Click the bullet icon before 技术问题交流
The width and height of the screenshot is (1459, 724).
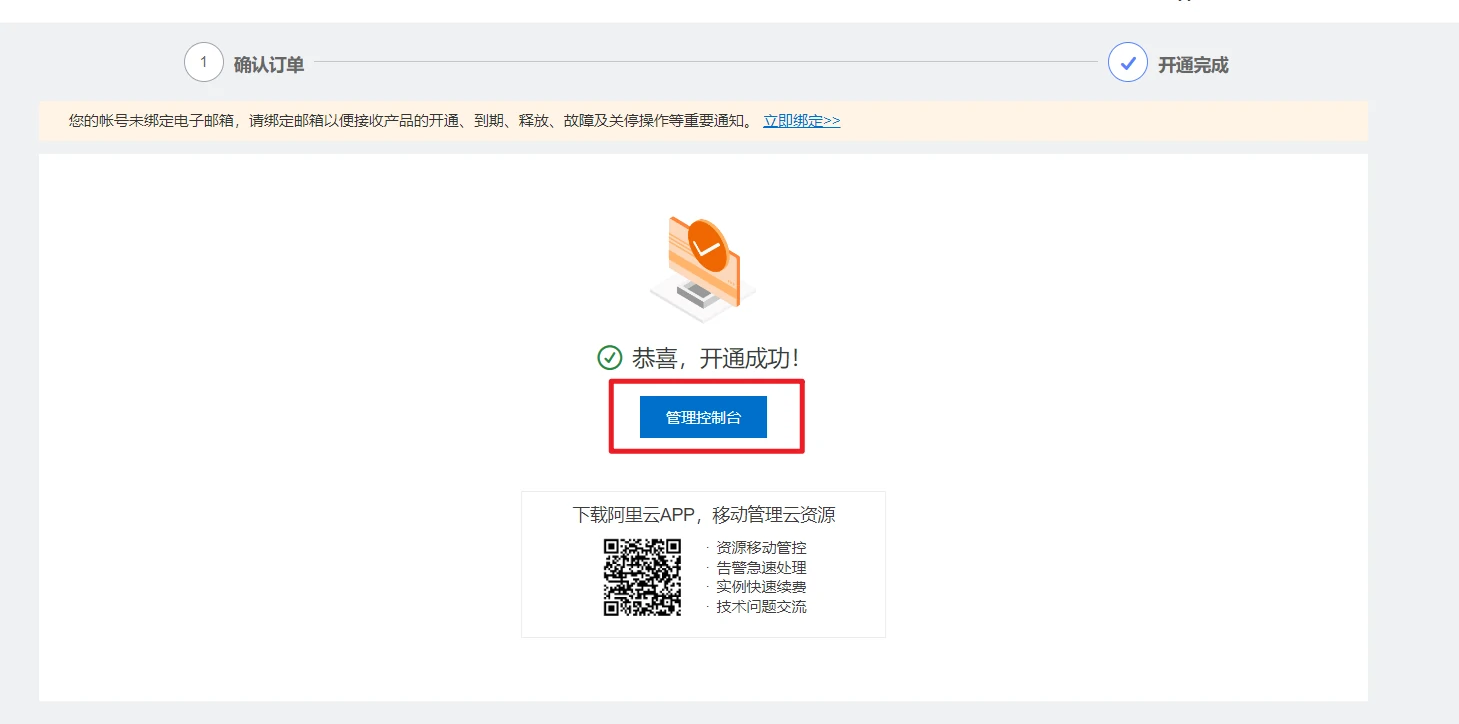click(x=706, y=605)
